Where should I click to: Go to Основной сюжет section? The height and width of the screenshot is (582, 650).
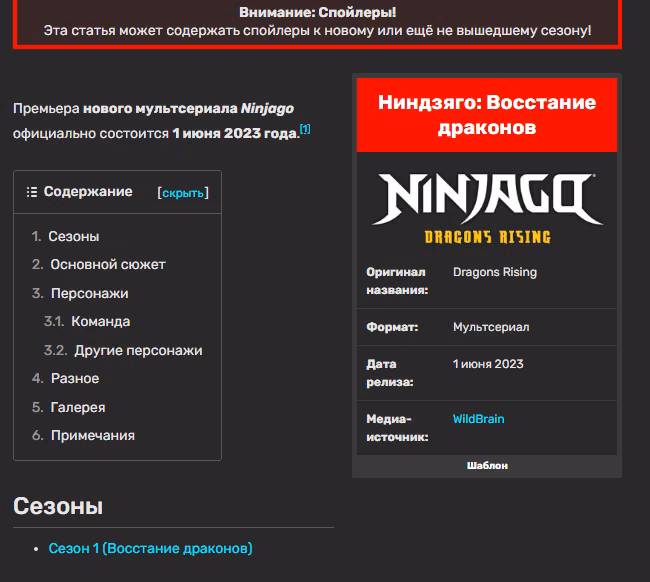coord(108,264)
